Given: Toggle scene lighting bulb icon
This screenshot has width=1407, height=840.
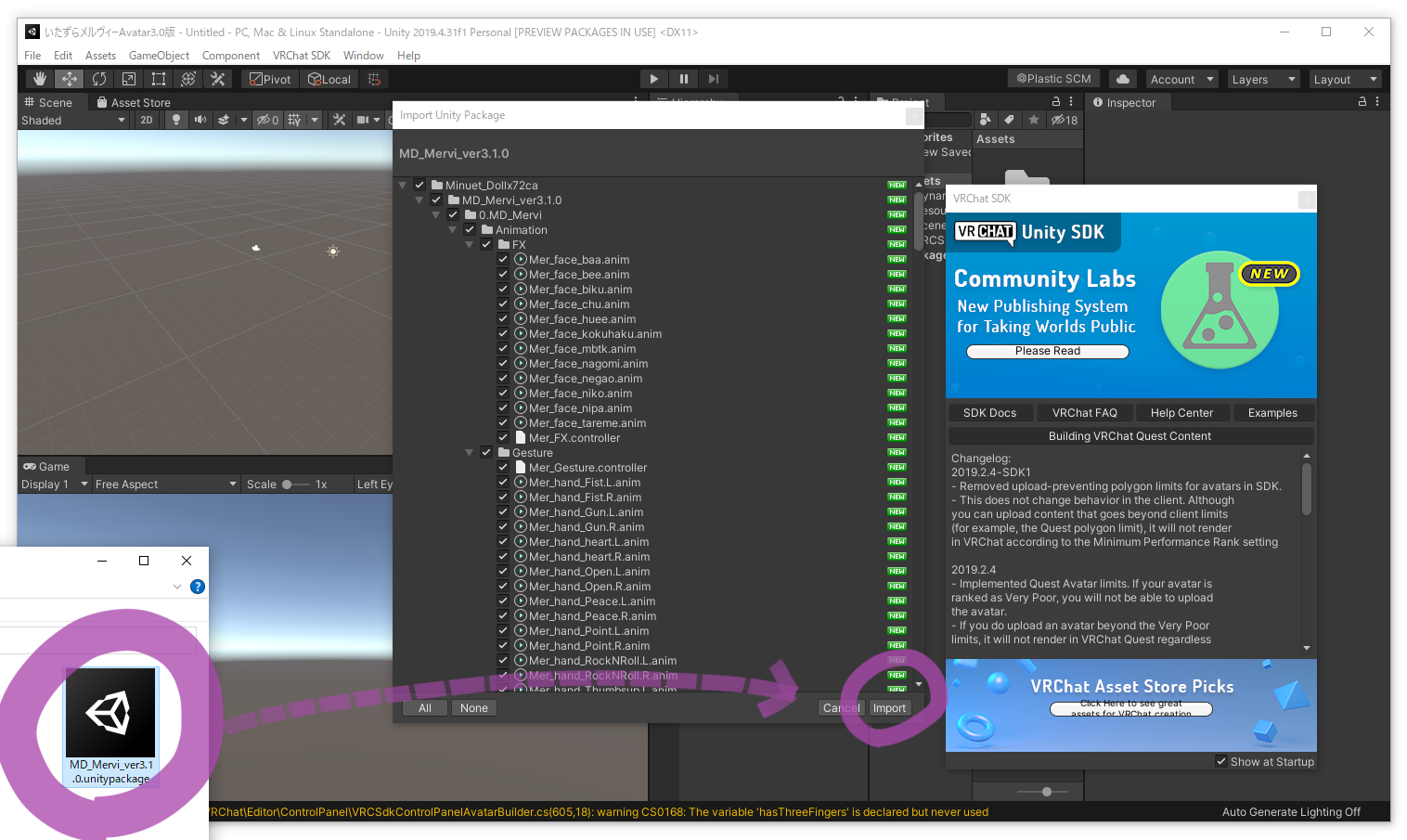Looking at the screenshot, I should 175,120.
